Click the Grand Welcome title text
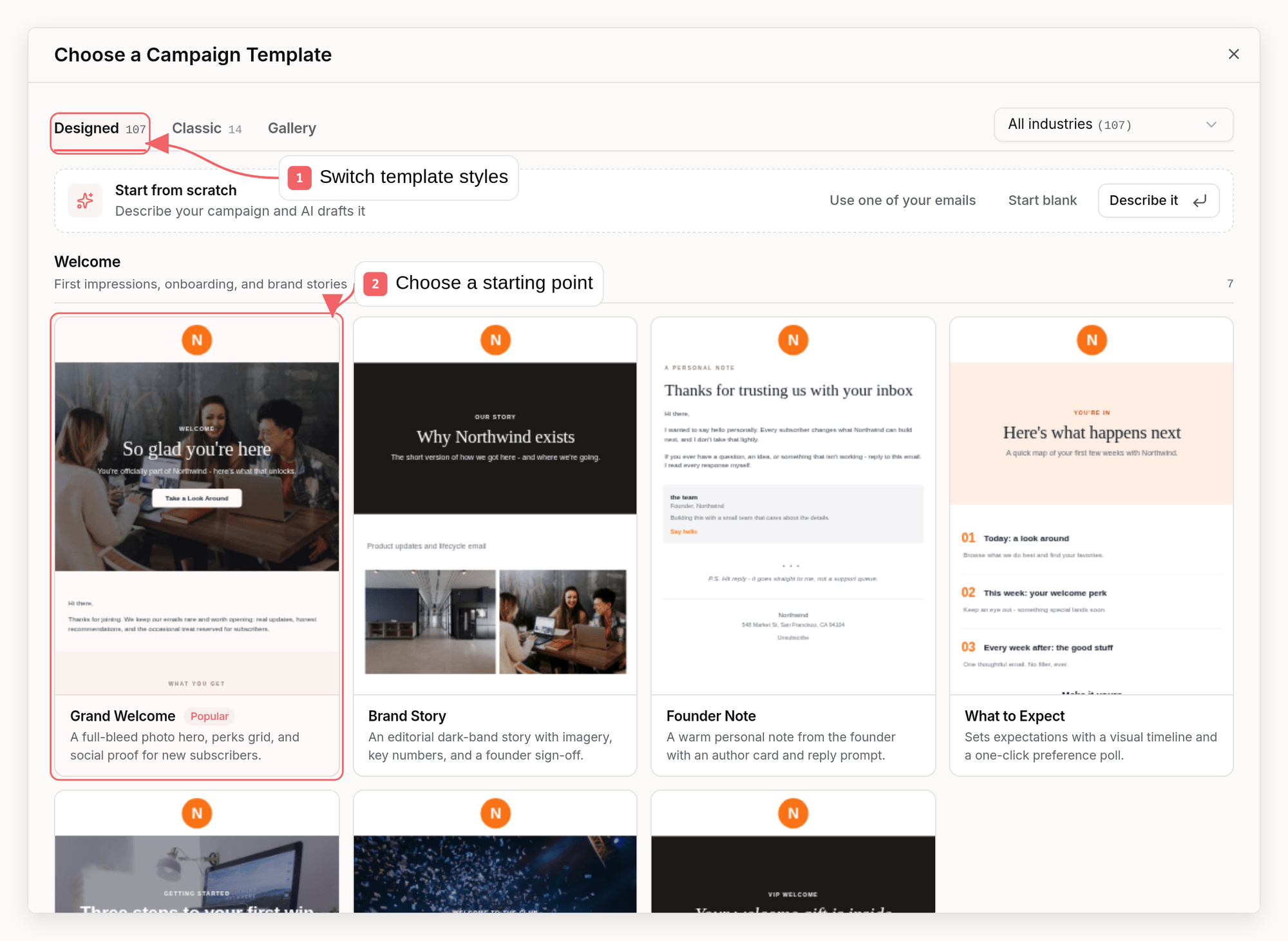The image size is (1288, 941). tap(122, 716)
